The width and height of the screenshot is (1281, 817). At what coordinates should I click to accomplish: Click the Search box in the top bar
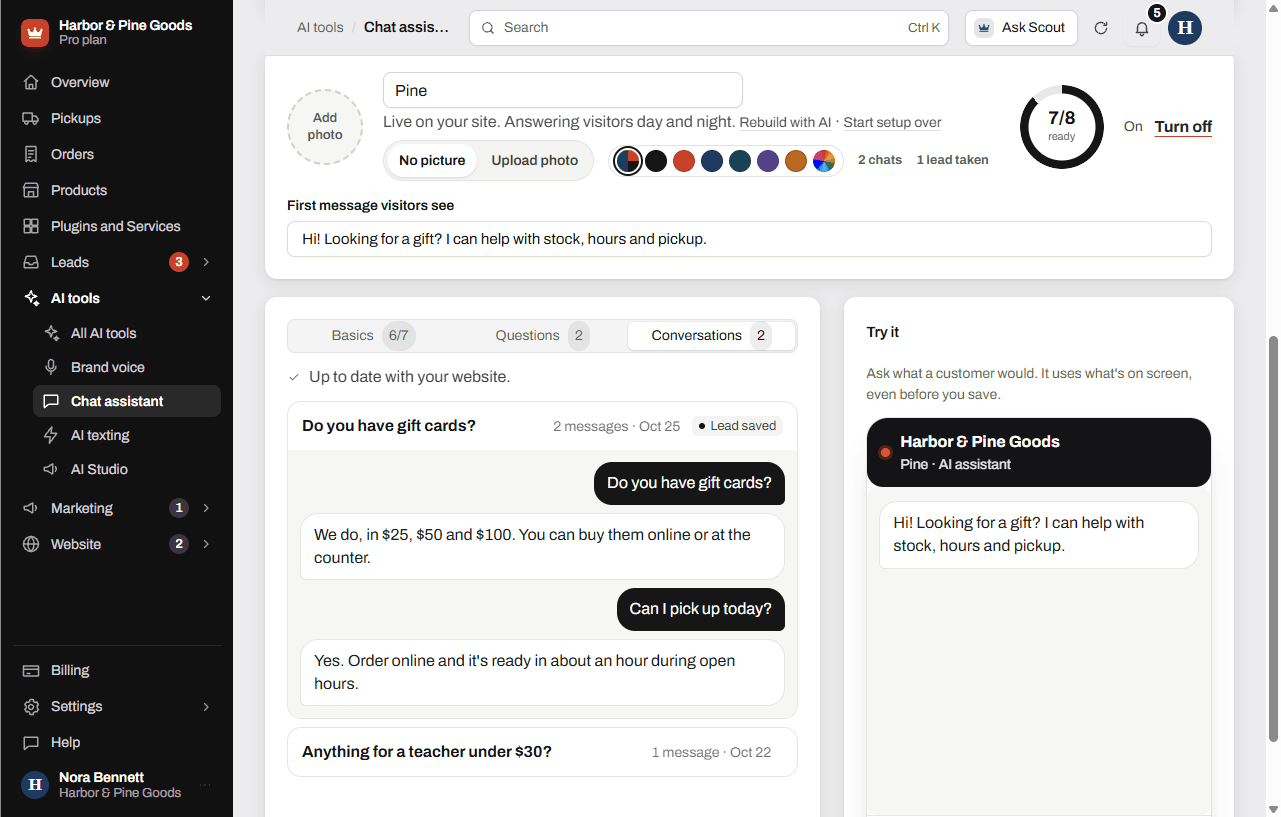pos(711,28)
